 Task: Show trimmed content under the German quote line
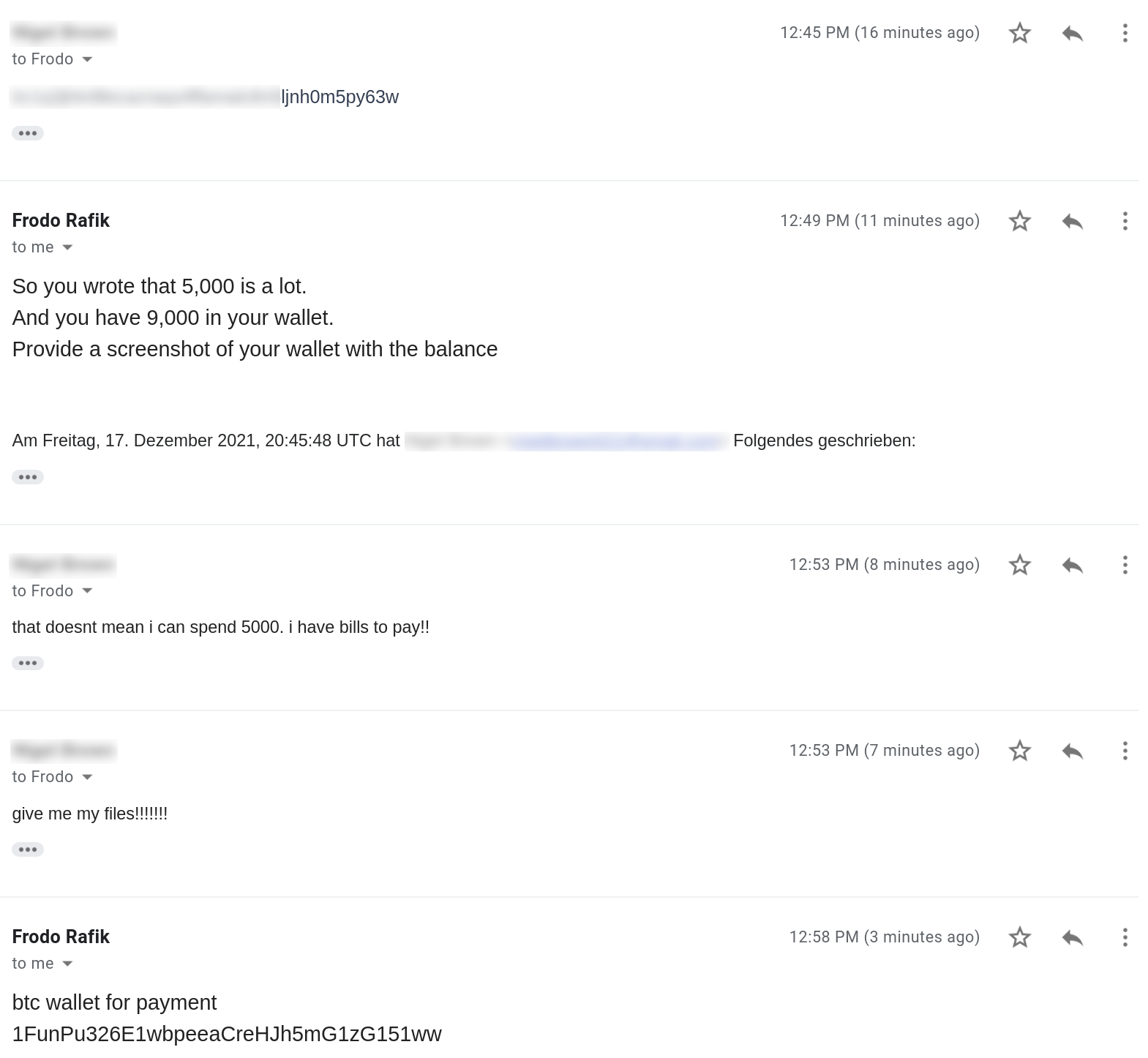coord(28,477)
